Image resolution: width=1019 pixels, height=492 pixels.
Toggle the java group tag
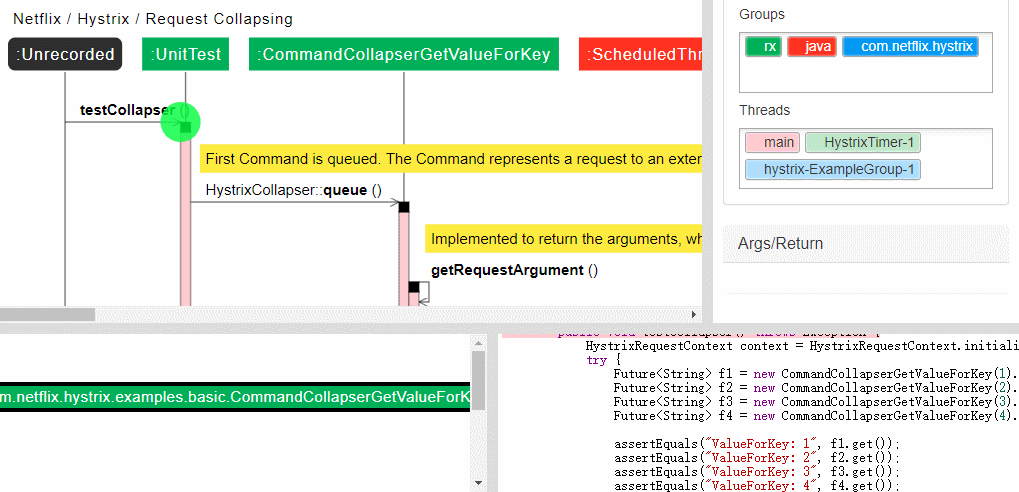pyautogui.click(x=812, y=47)
